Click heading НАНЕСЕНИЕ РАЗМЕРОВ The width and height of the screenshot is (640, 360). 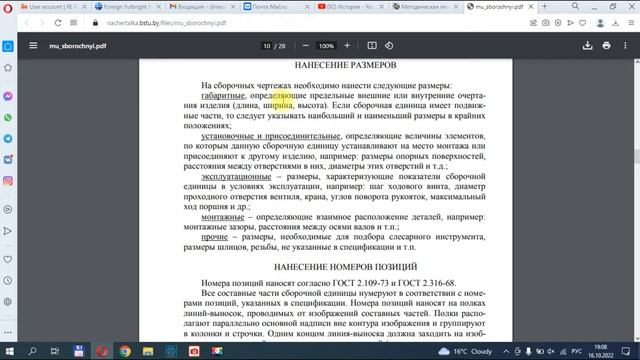[x=345, y=65]
